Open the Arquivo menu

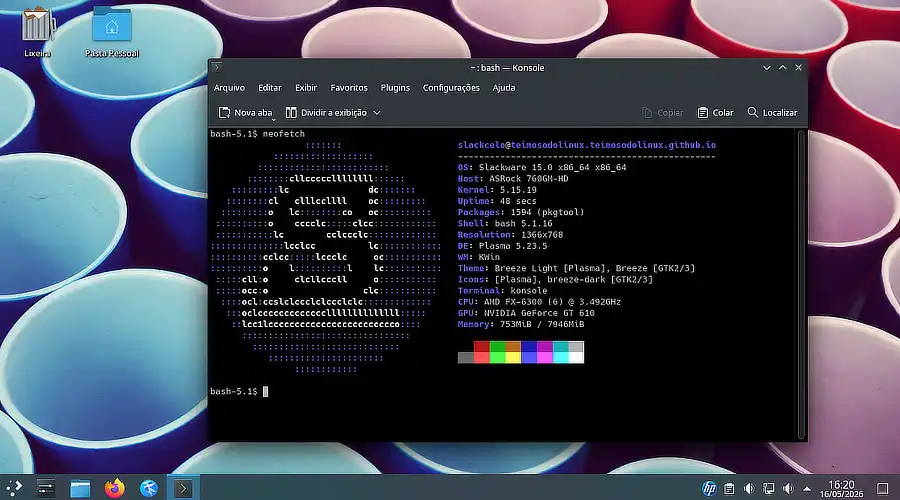coord(229,88)
